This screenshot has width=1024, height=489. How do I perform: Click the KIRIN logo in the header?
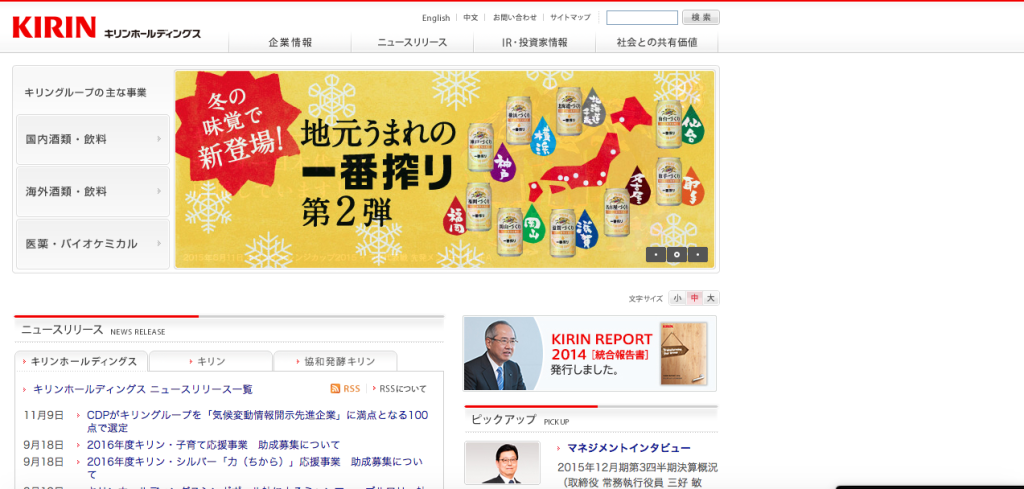point(54,28)
